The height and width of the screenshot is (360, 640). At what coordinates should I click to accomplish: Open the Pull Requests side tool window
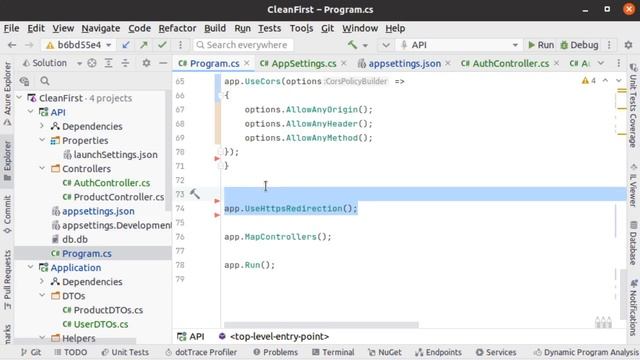click(x=7, y=280)
